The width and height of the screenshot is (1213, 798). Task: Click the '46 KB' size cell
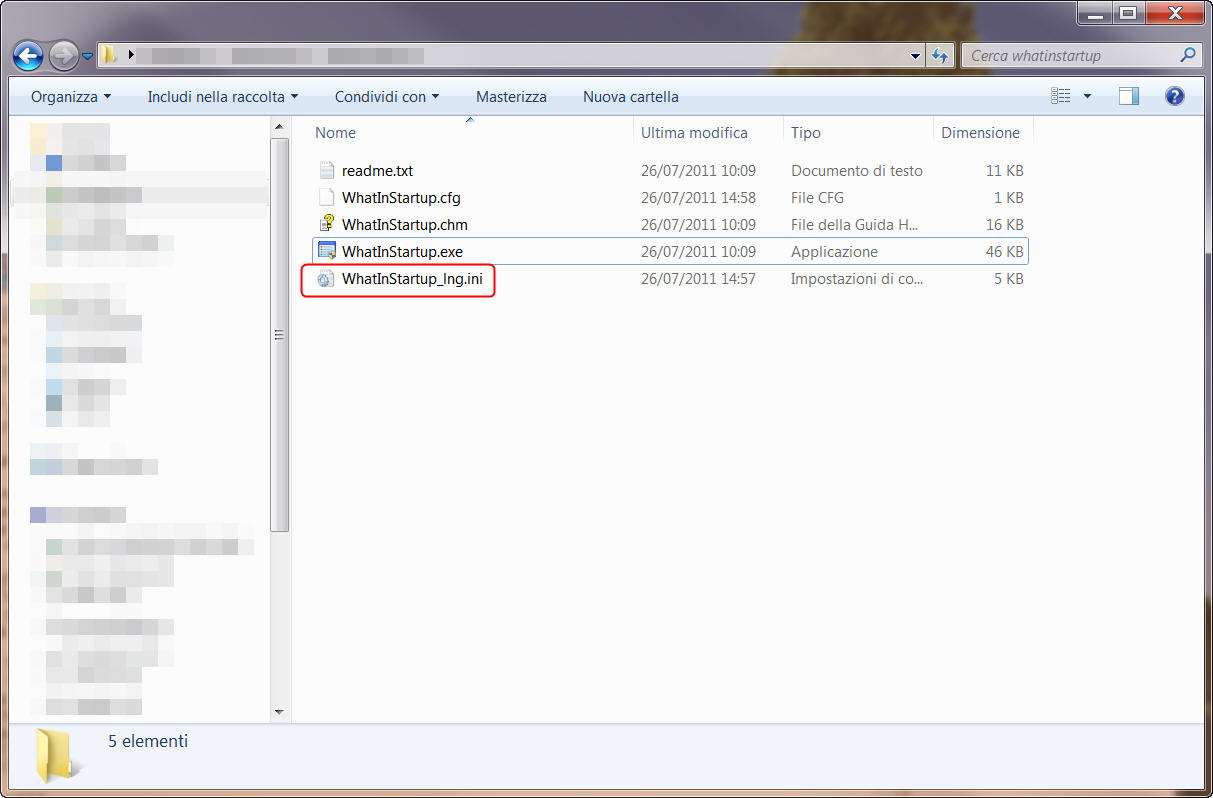1004,252
